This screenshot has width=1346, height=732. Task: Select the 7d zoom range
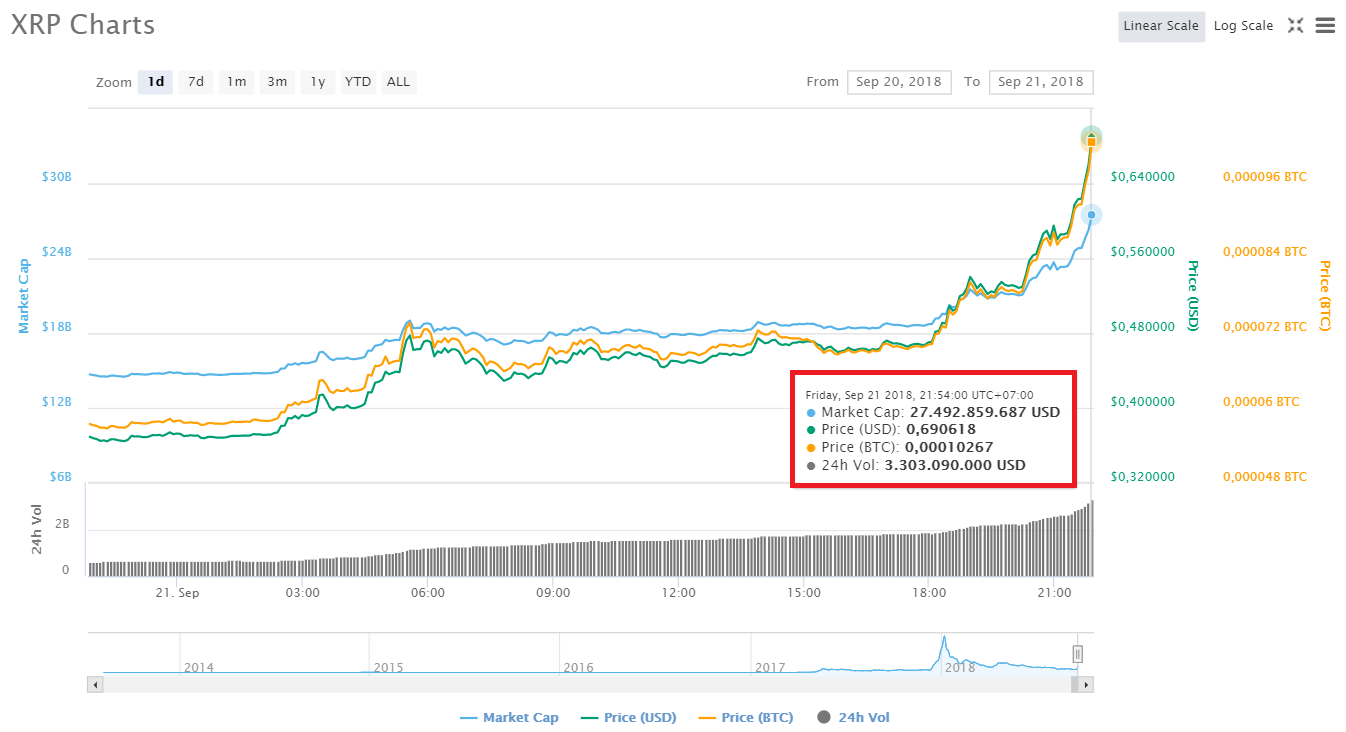point(196,82)
